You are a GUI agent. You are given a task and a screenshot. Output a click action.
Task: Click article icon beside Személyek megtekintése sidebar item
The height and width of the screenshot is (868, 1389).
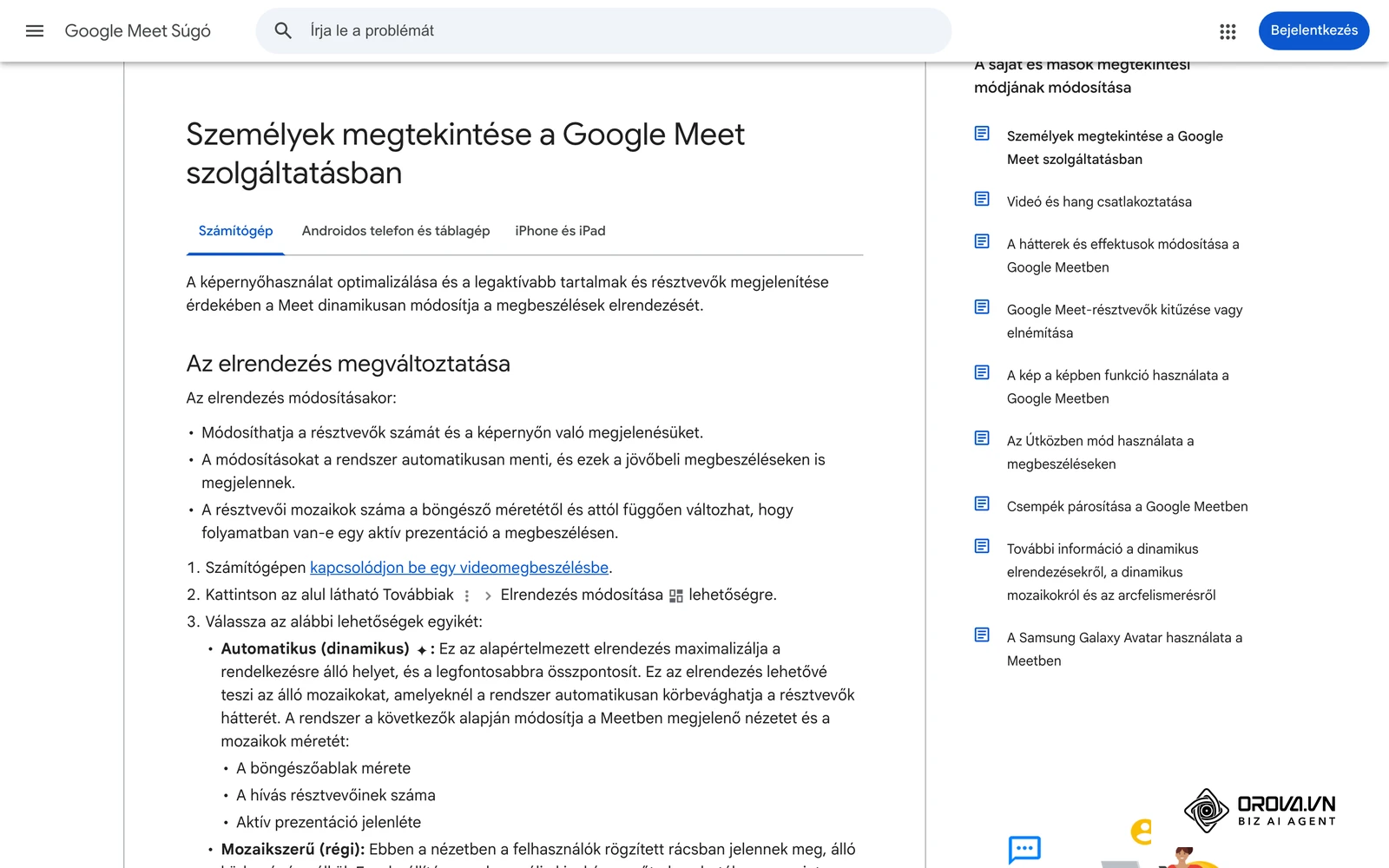(982, 134)
